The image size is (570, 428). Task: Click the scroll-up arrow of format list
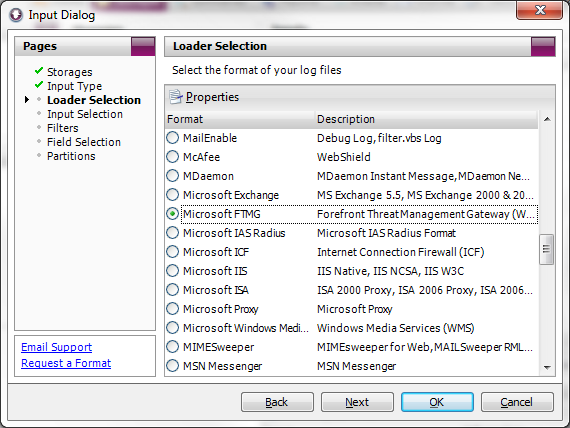click(547, 119)
